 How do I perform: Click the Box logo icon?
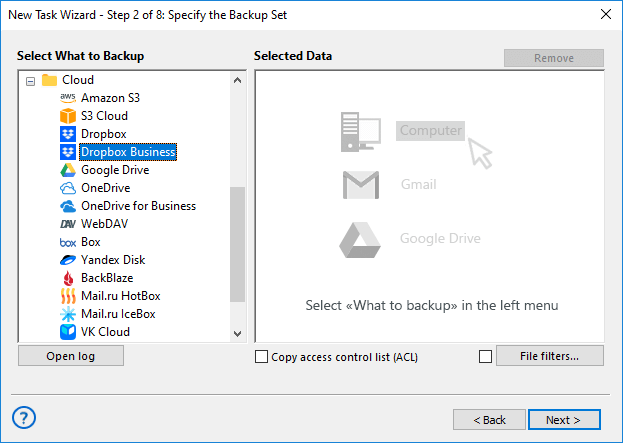(68, 242)
